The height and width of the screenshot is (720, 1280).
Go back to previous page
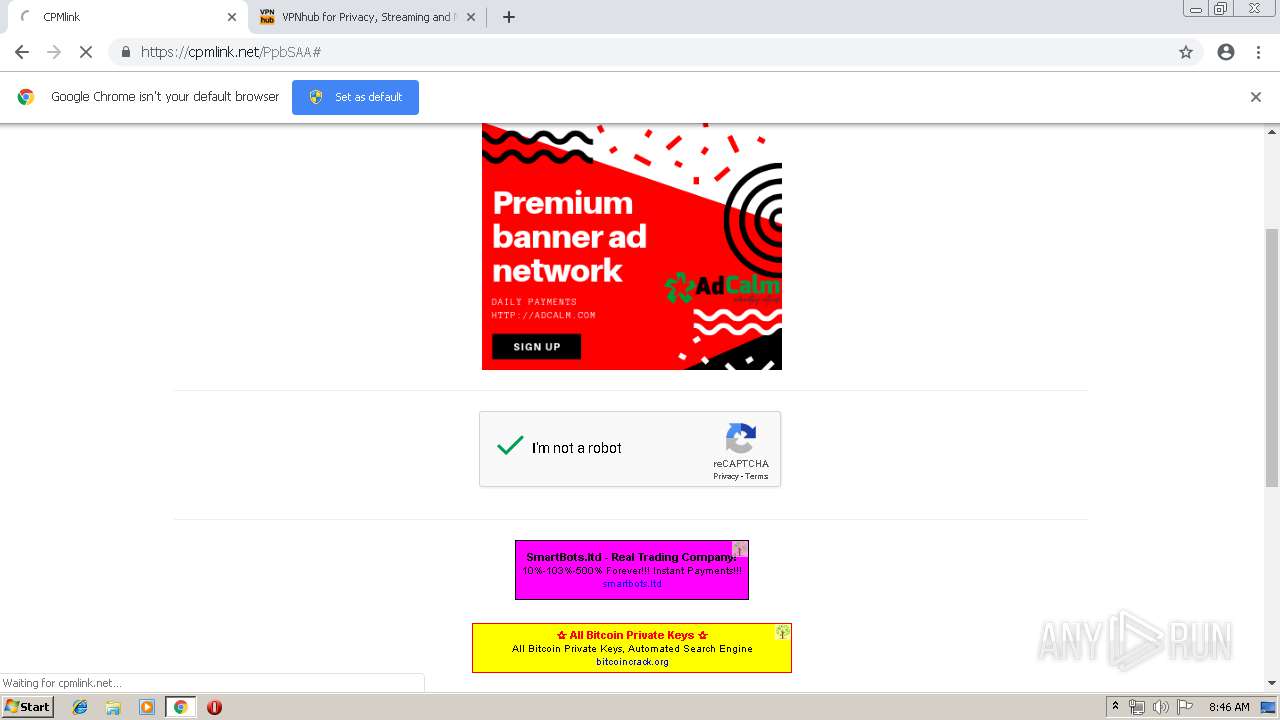(x=22, y=52)
